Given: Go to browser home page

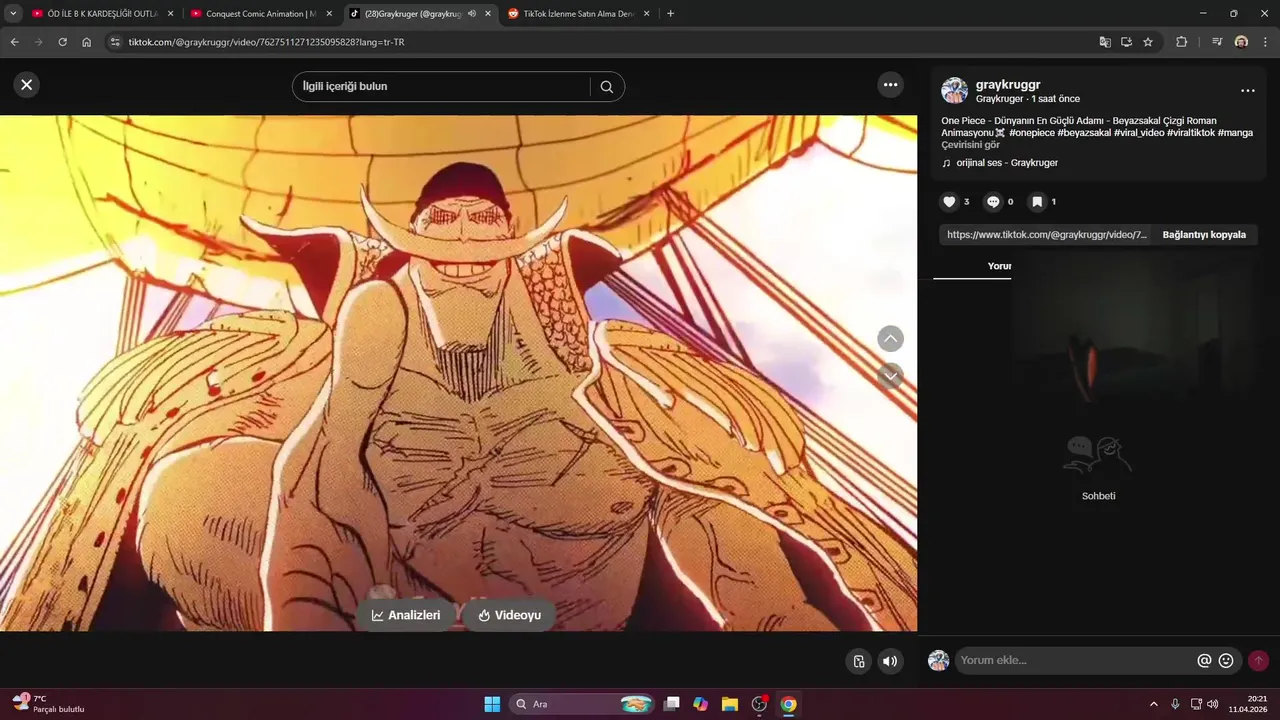Looking at the screenshot, I should click(x=87, y=42).
